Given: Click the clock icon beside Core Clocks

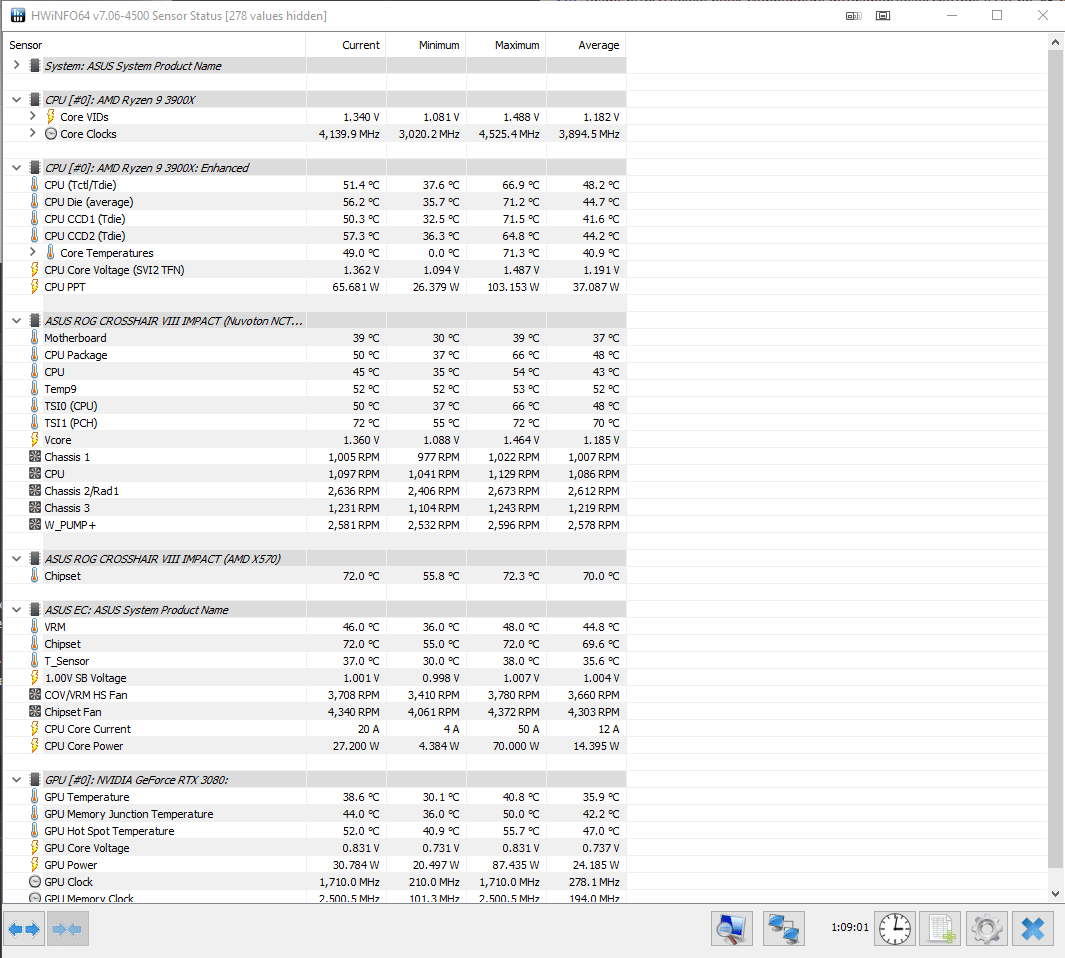Looking at the screenshot, I should pos(50,134).
